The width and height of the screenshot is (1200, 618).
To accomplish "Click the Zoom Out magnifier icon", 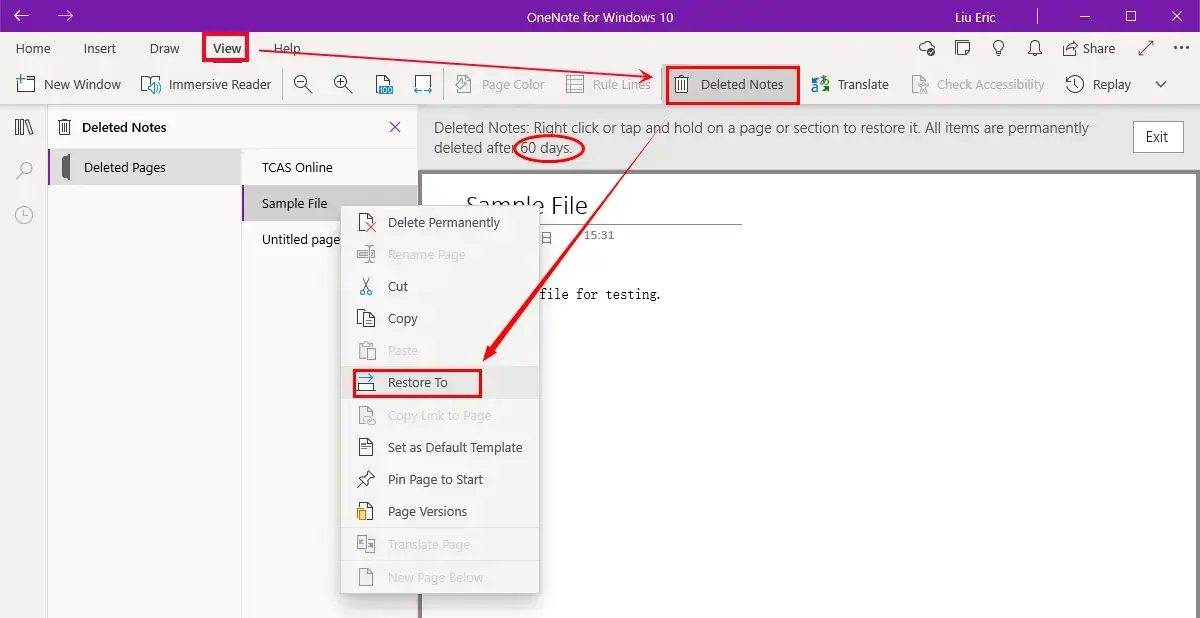I will click(x=303, y=85).
